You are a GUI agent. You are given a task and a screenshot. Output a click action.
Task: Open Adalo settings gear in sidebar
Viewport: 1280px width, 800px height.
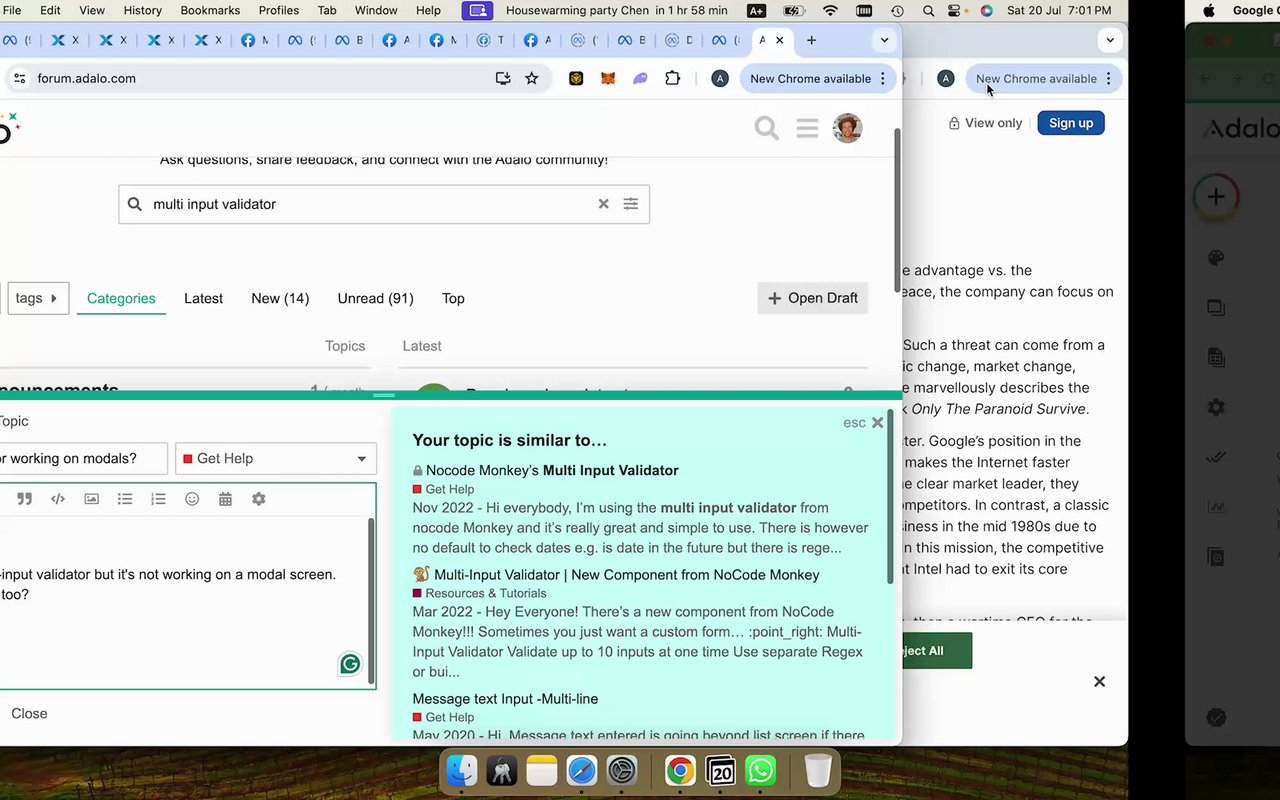1216,407
